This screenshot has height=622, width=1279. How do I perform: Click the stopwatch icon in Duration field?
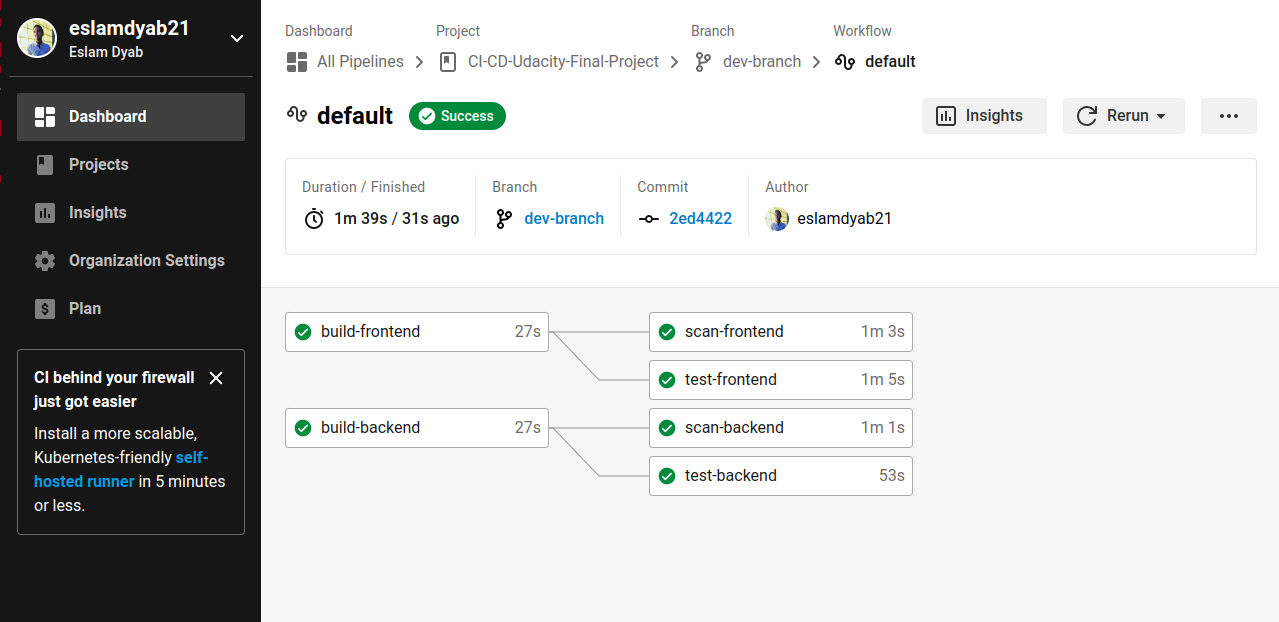point(314,219)
